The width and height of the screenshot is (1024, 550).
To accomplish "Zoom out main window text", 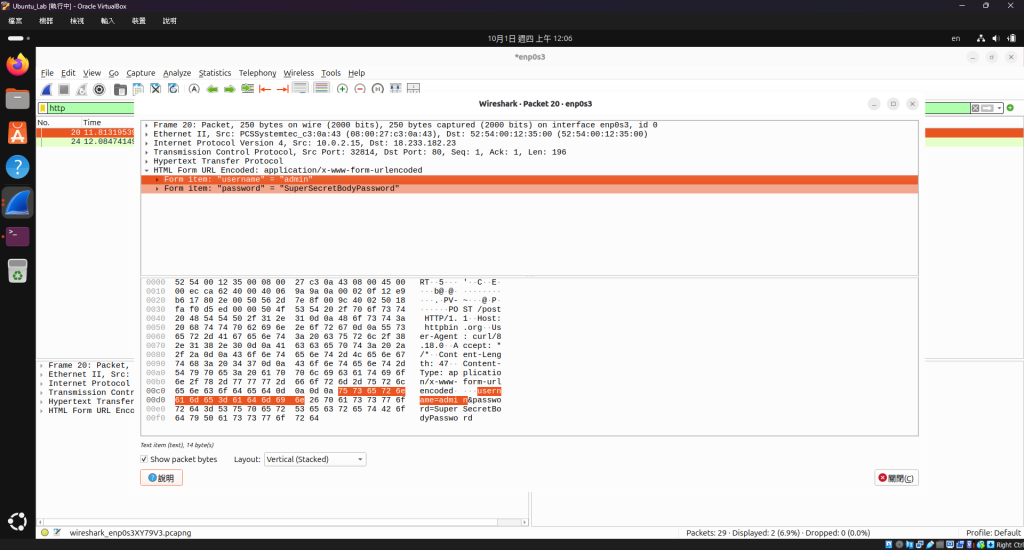I will click(x=360, y=89).
